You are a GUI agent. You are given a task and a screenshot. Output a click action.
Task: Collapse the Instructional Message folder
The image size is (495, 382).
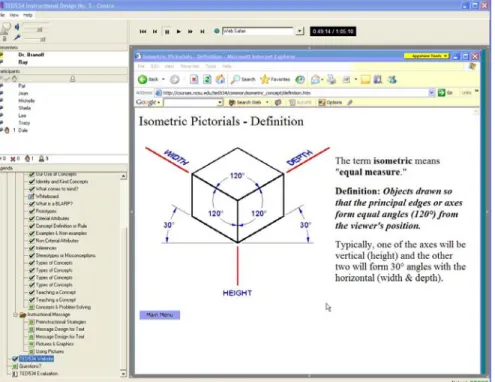[x=15, y=314]
